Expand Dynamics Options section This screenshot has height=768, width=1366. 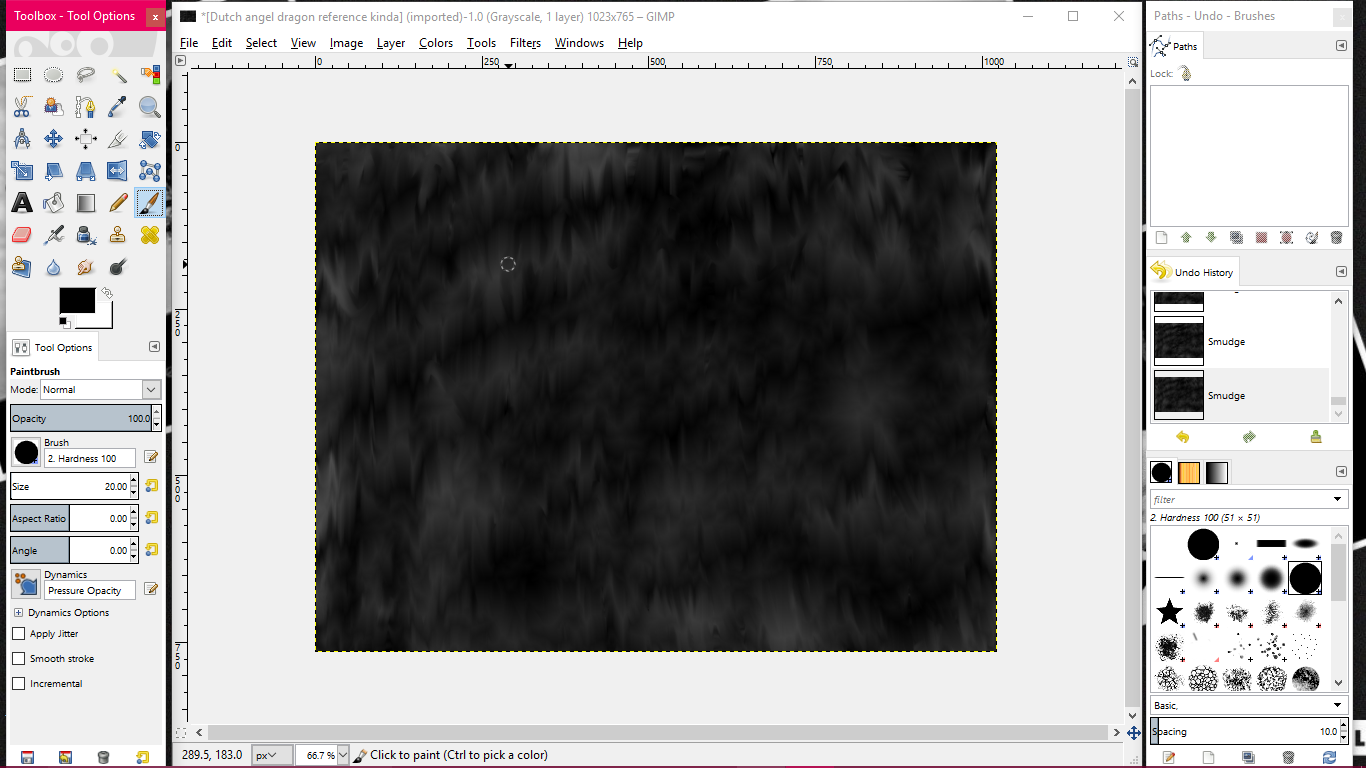coord(18,613)
